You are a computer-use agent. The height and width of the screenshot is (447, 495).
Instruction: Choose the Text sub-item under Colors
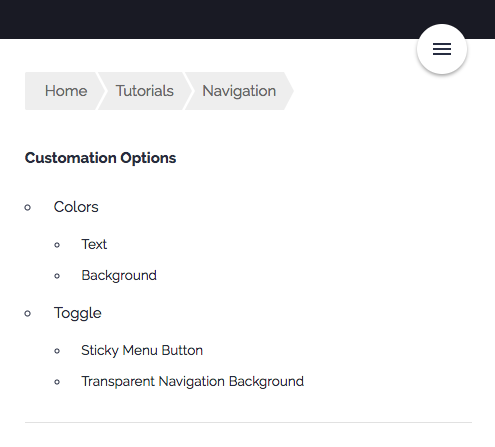(94, 244)
